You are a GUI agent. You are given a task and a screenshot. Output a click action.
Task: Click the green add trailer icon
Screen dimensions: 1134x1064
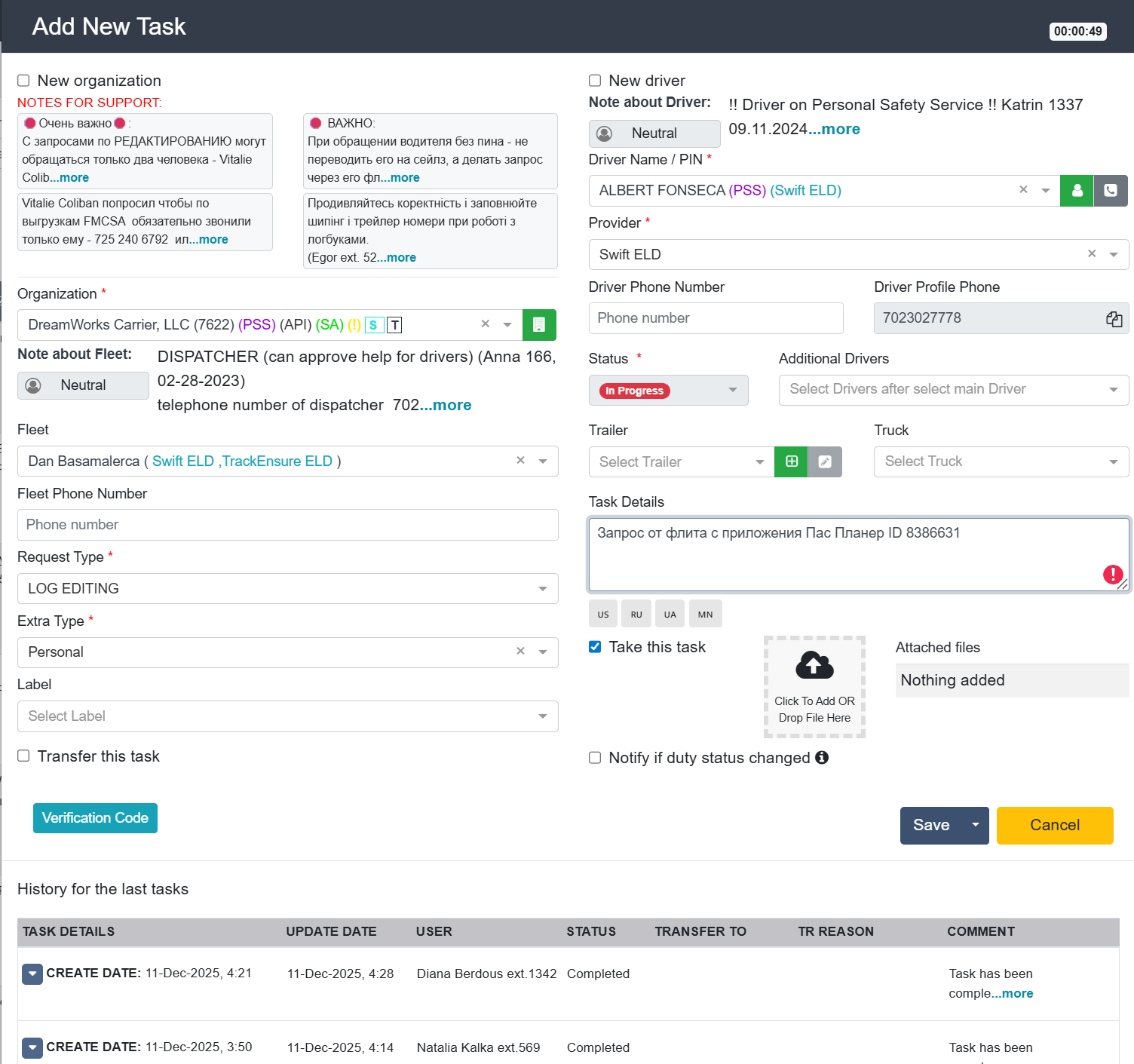(x=791, y=461)
